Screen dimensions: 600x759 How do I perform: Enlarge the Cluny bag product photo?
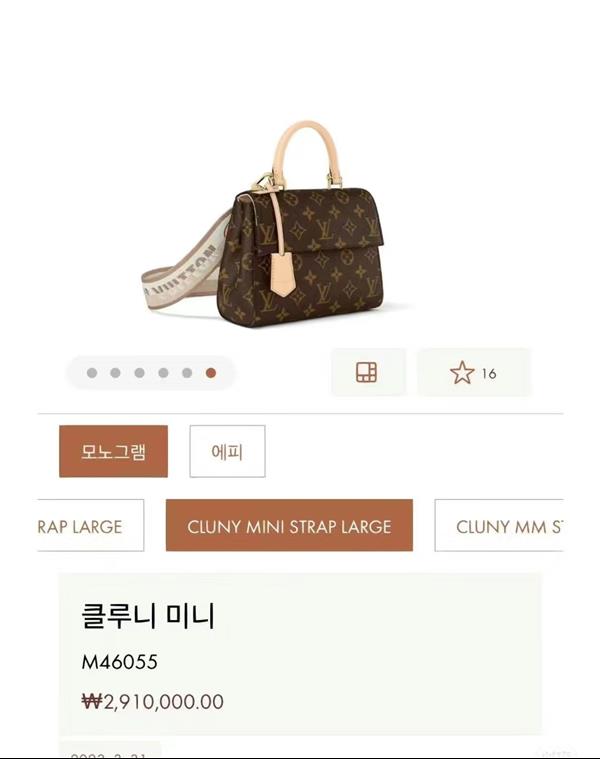[277, 224]
